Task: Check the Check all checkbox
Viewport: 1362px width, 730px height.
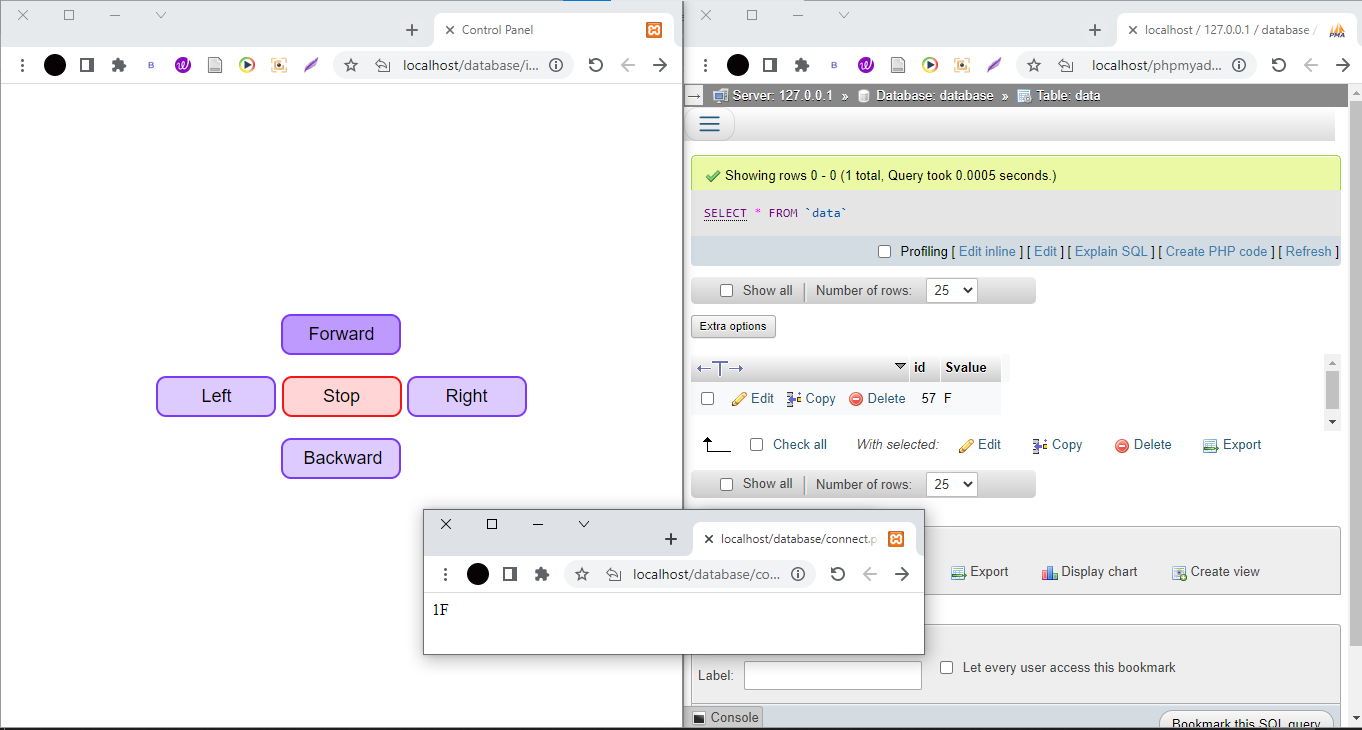Action: [756, 444]
